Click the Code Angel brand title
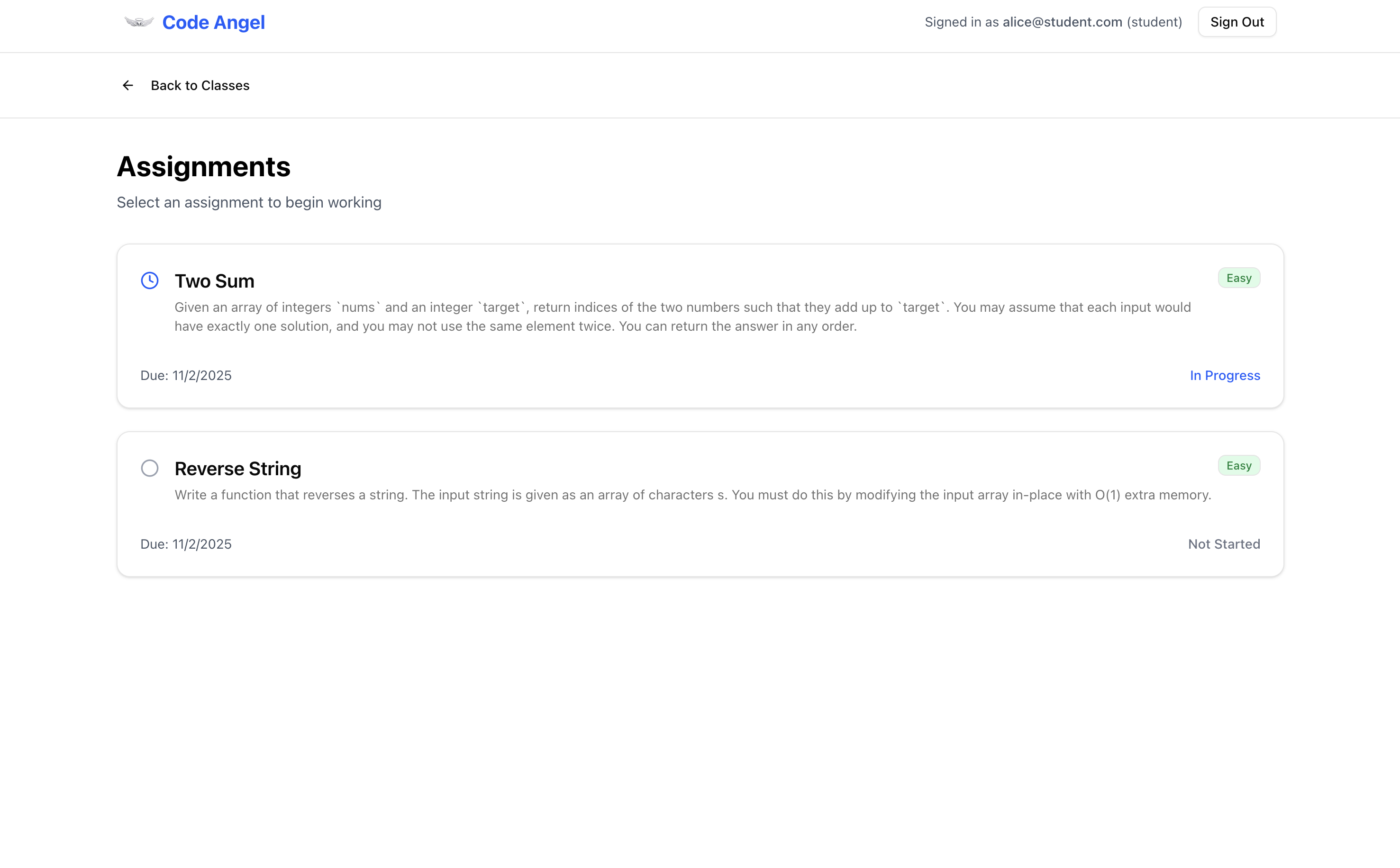 [x=213, y=22]
